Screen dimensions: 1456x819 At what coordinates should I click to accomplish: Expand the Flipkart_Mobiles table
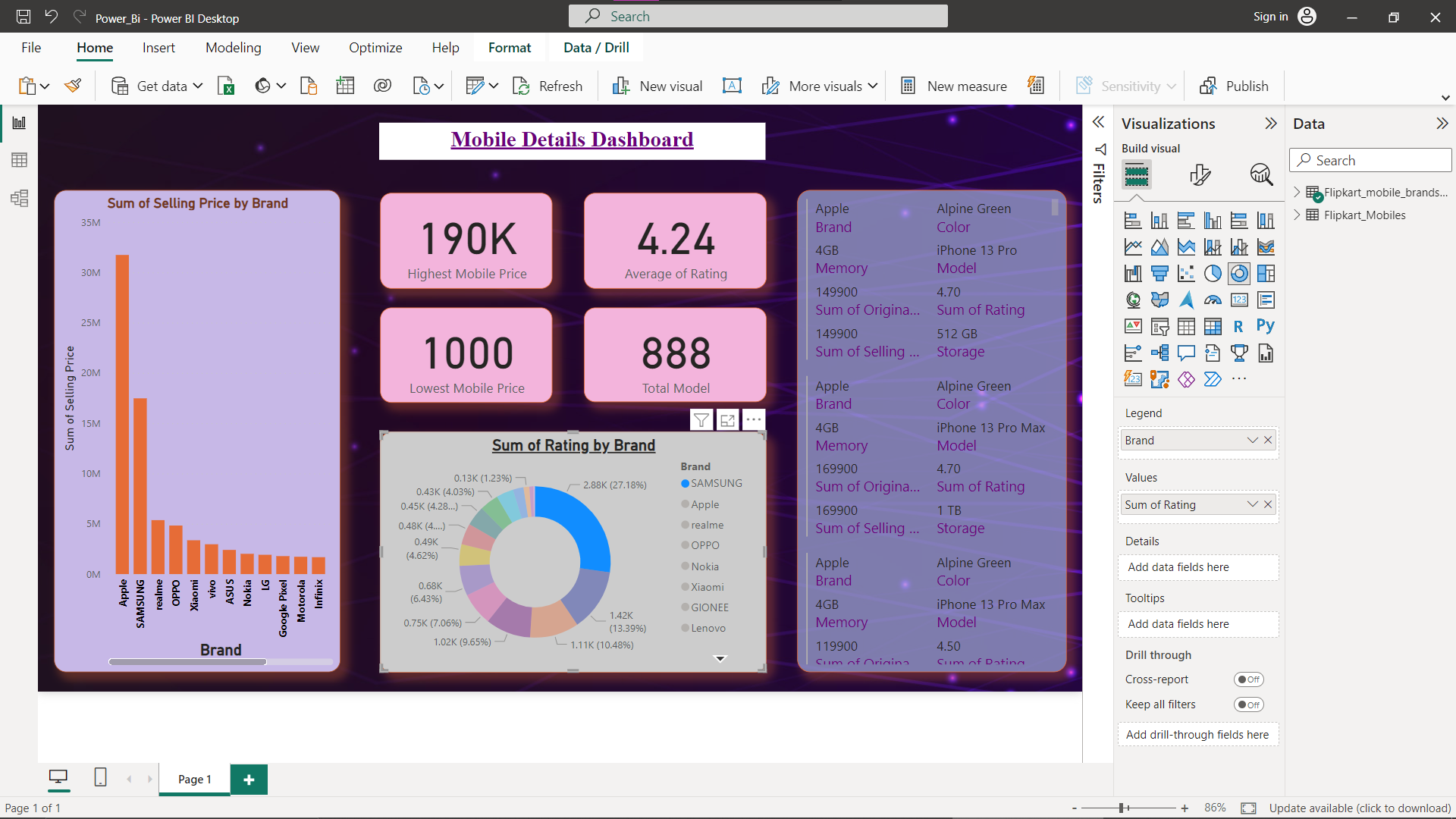(1298, 215)
